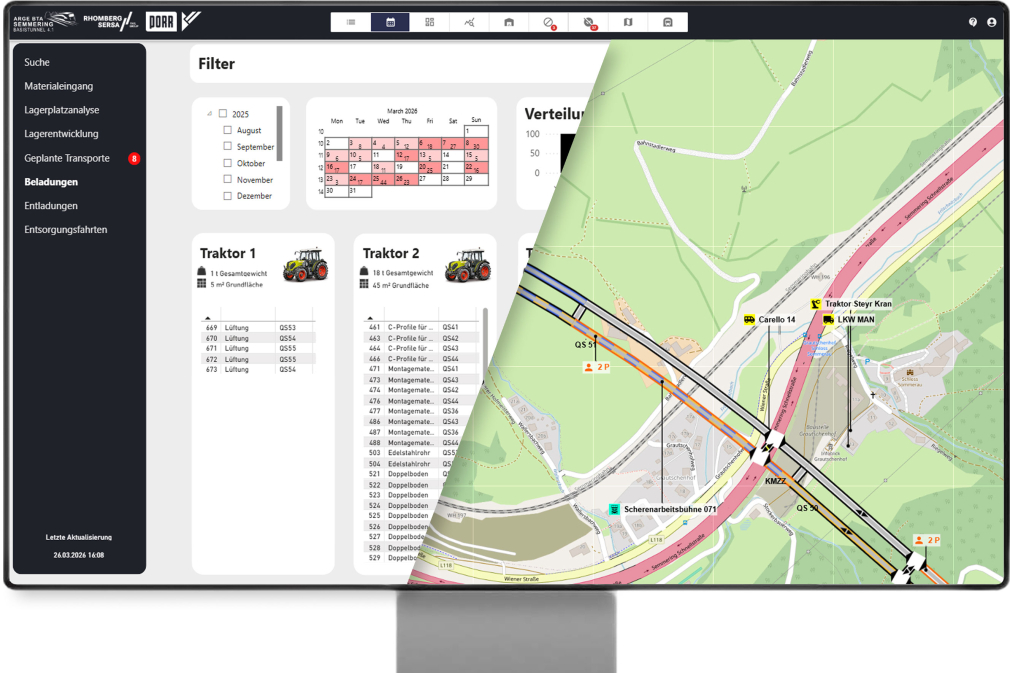Click sort arrow above Traktor 1 table
Image resolution: width=1010 pixels, height=673 pixels.
[207, 318]
